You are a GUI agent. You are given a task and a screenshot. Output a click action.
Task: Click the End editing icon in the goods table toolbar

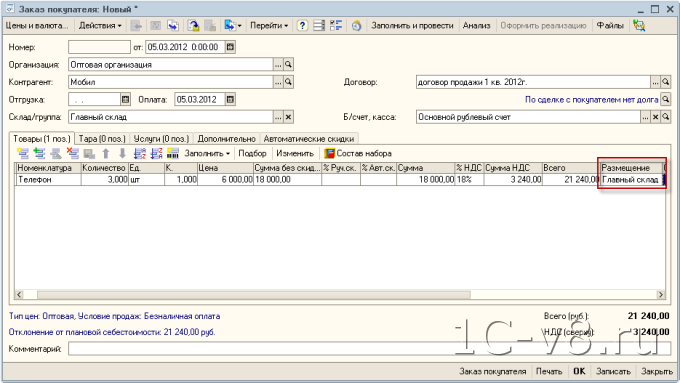coord(89,153)
